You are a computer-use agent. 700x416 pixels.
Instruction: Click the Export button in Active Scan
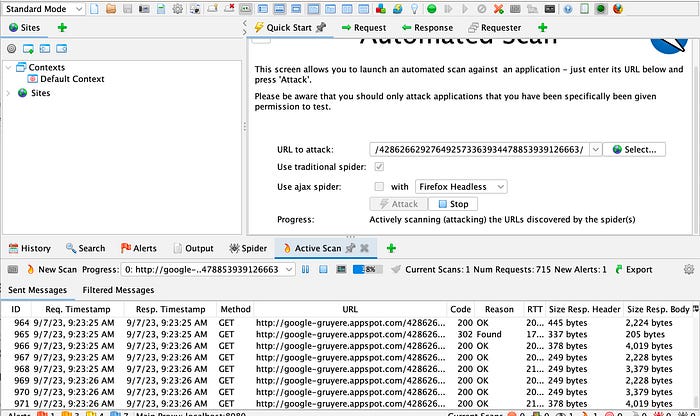(634, 270)
